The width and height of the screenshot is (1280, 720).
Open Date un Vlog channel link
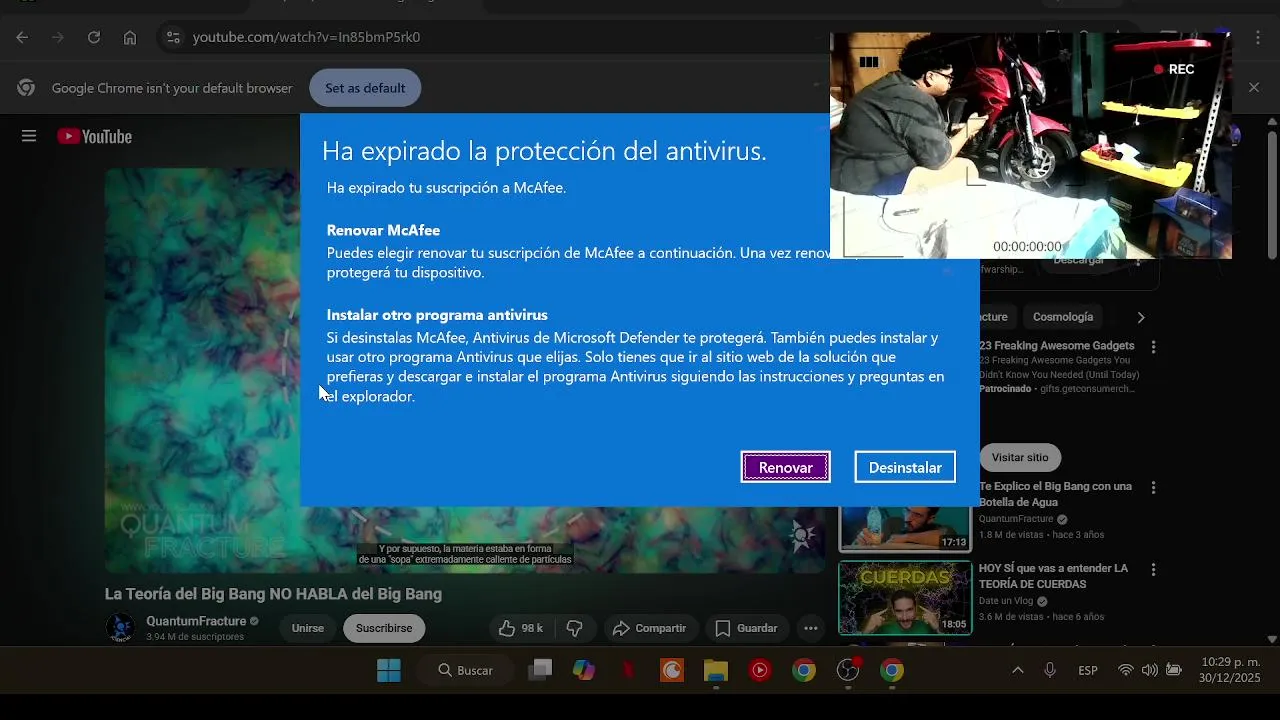[x=1007, y=601]
